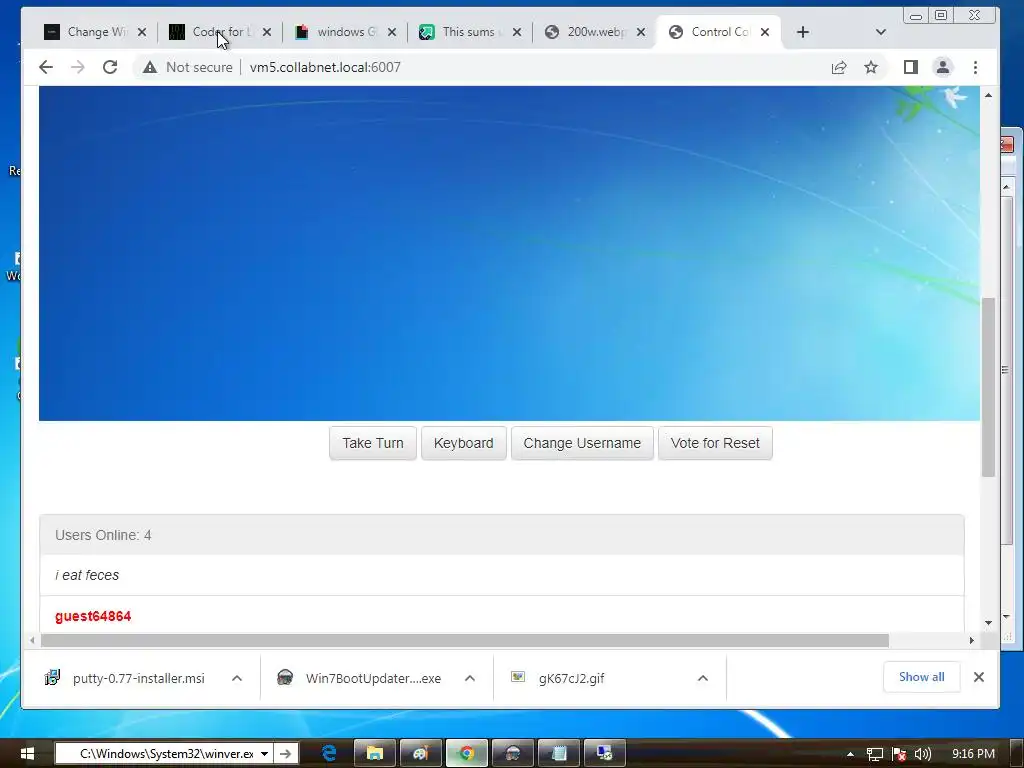Viewport: 1024px width, 768px height.
Task: Click the Not secure warning icon
Action: tap(150, 67)
